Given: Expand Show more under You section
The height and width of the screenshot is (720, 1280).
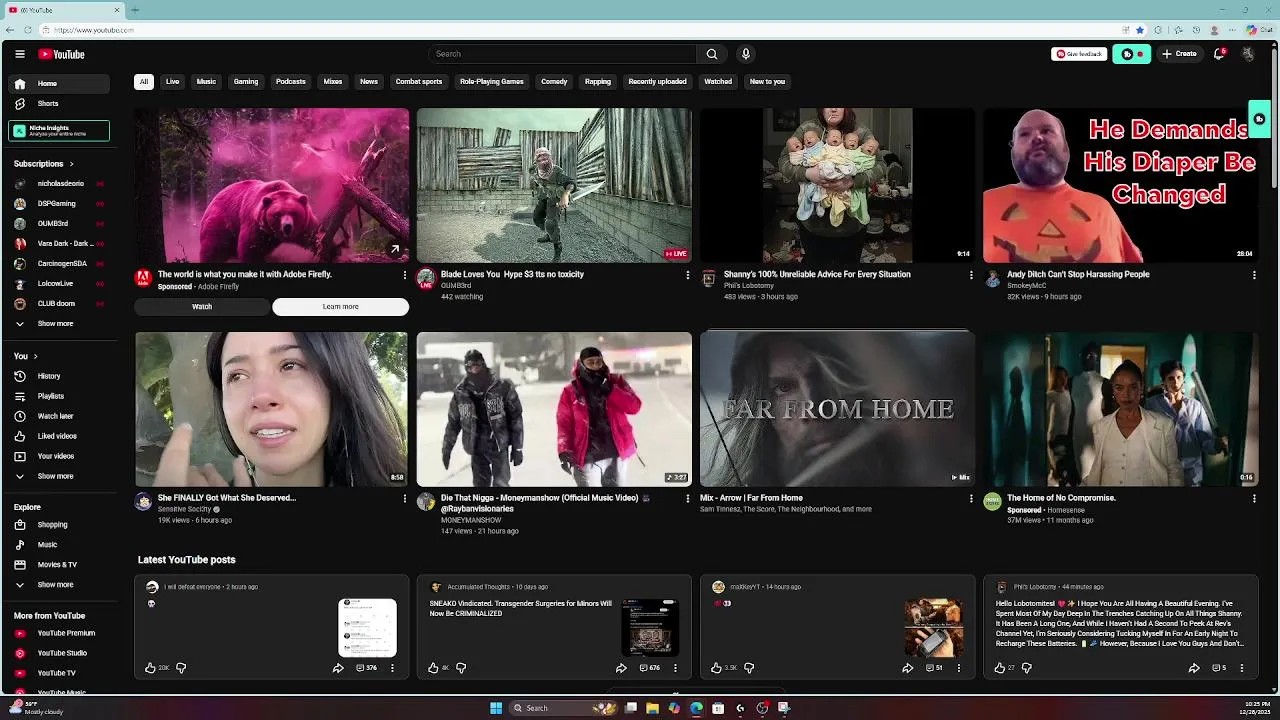Looking at the screenshot, I should click(x=60, y=476).
